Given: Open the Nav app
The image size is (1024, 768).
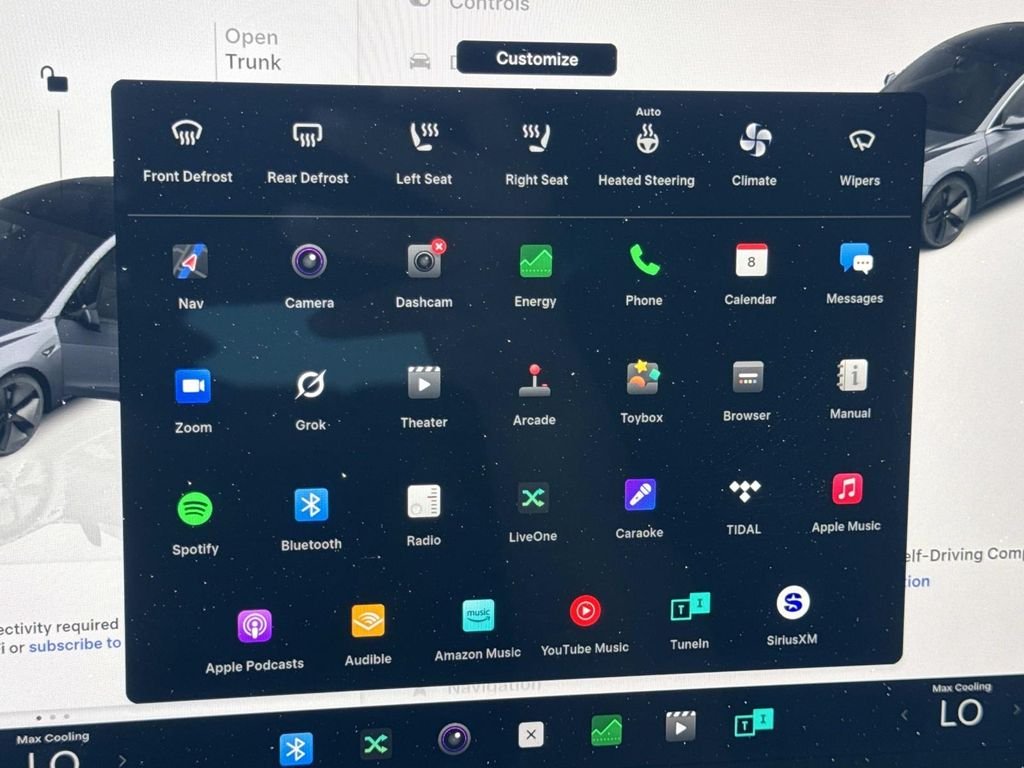Looking at the screenshot, I should coord(190,275).
